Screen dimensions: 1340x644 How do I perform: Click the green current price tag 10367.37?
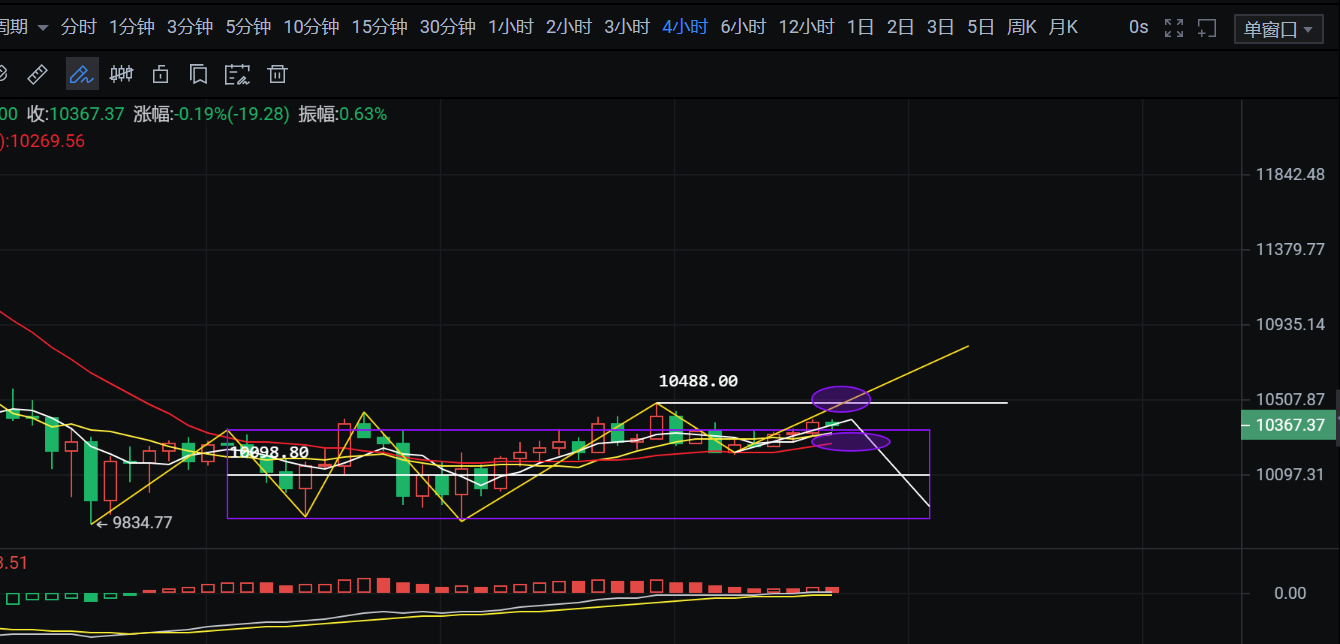tap(1290, 425)
